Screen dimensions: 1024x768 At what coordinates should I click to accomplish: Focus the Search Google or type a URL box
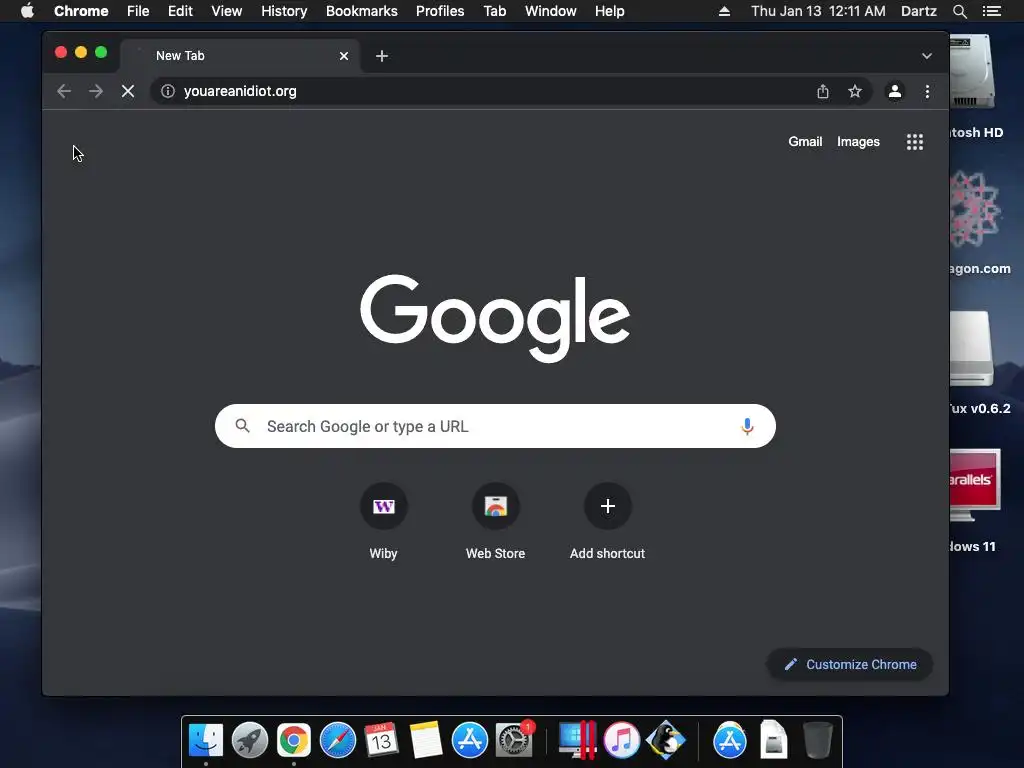(x=495, y=426)
